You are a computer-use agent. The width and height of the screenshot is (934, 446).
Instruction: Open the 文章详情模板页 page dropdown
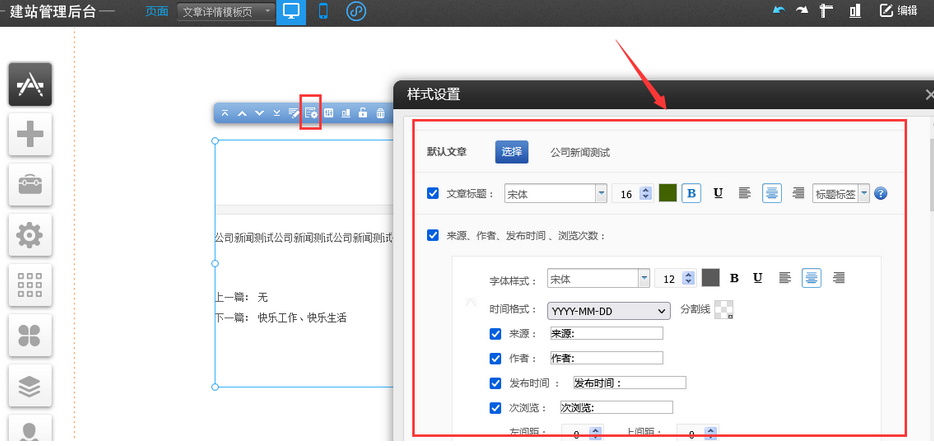(x=226, y=12)
